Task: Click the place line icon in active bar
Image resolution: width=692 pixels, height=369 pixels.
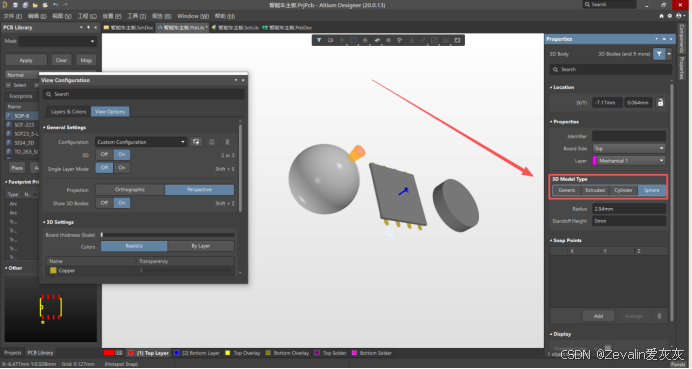Action: pyautogui.click(x=423, y=40)
